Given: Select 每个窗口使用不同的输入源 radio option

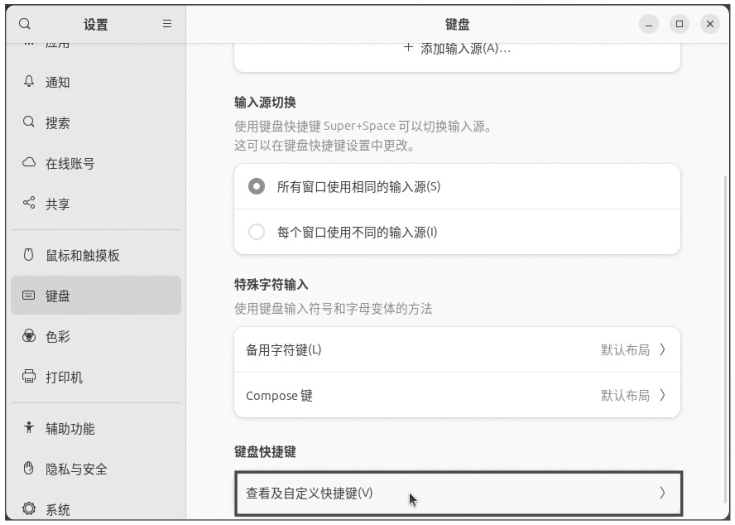Looking at the screenshot, I should 257,233.
